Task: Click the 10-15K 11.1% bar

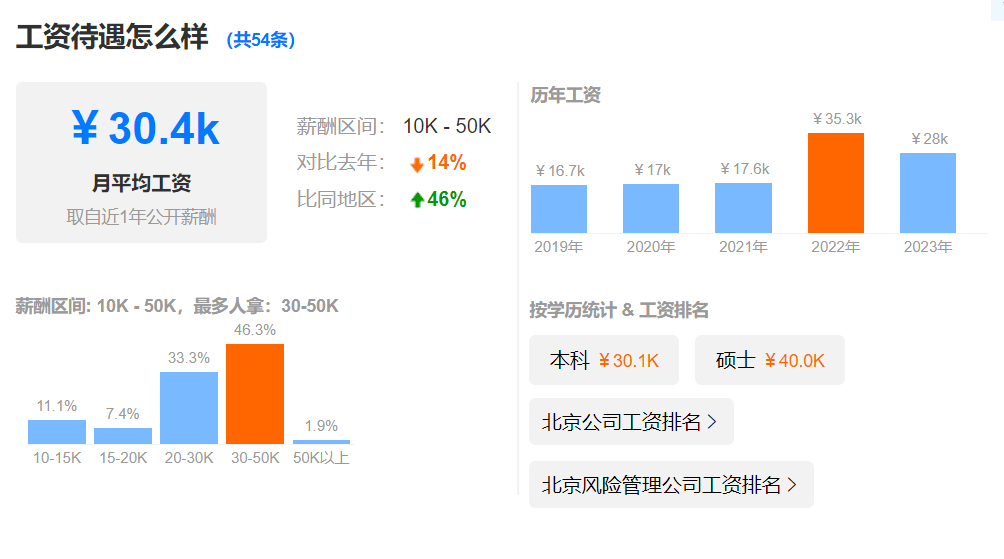Action: coord(57,432)
